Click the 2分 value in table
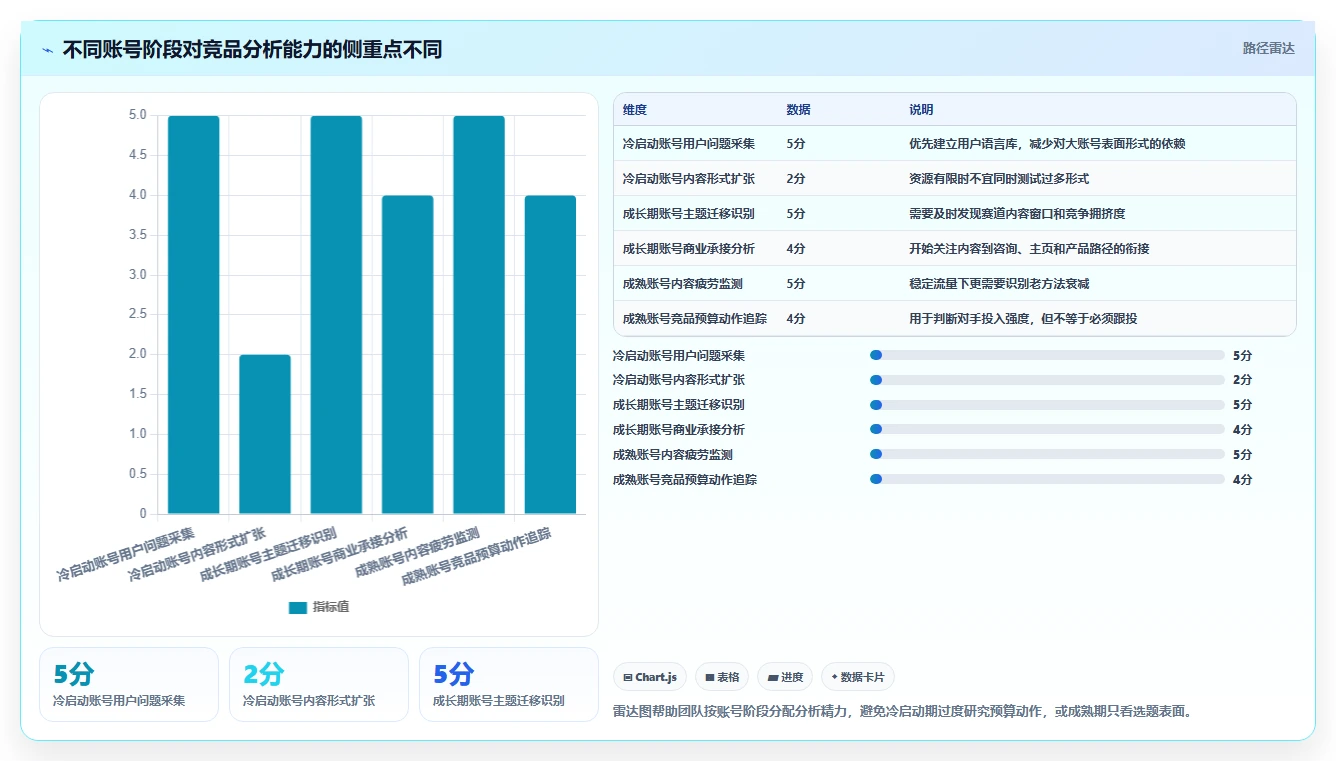 tap(796, 179)
